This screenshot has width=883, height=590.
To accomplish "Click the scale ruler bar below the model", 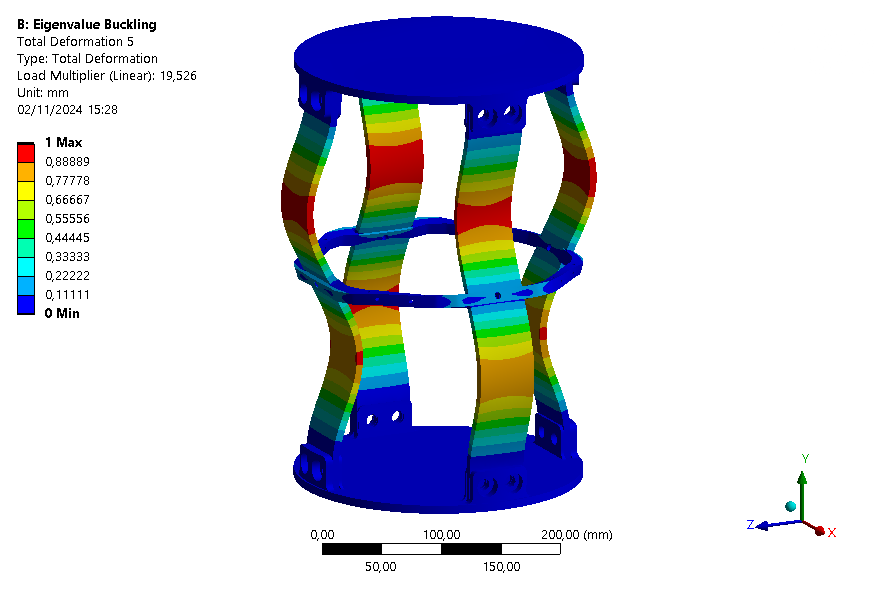I will [x=440, y=549].
